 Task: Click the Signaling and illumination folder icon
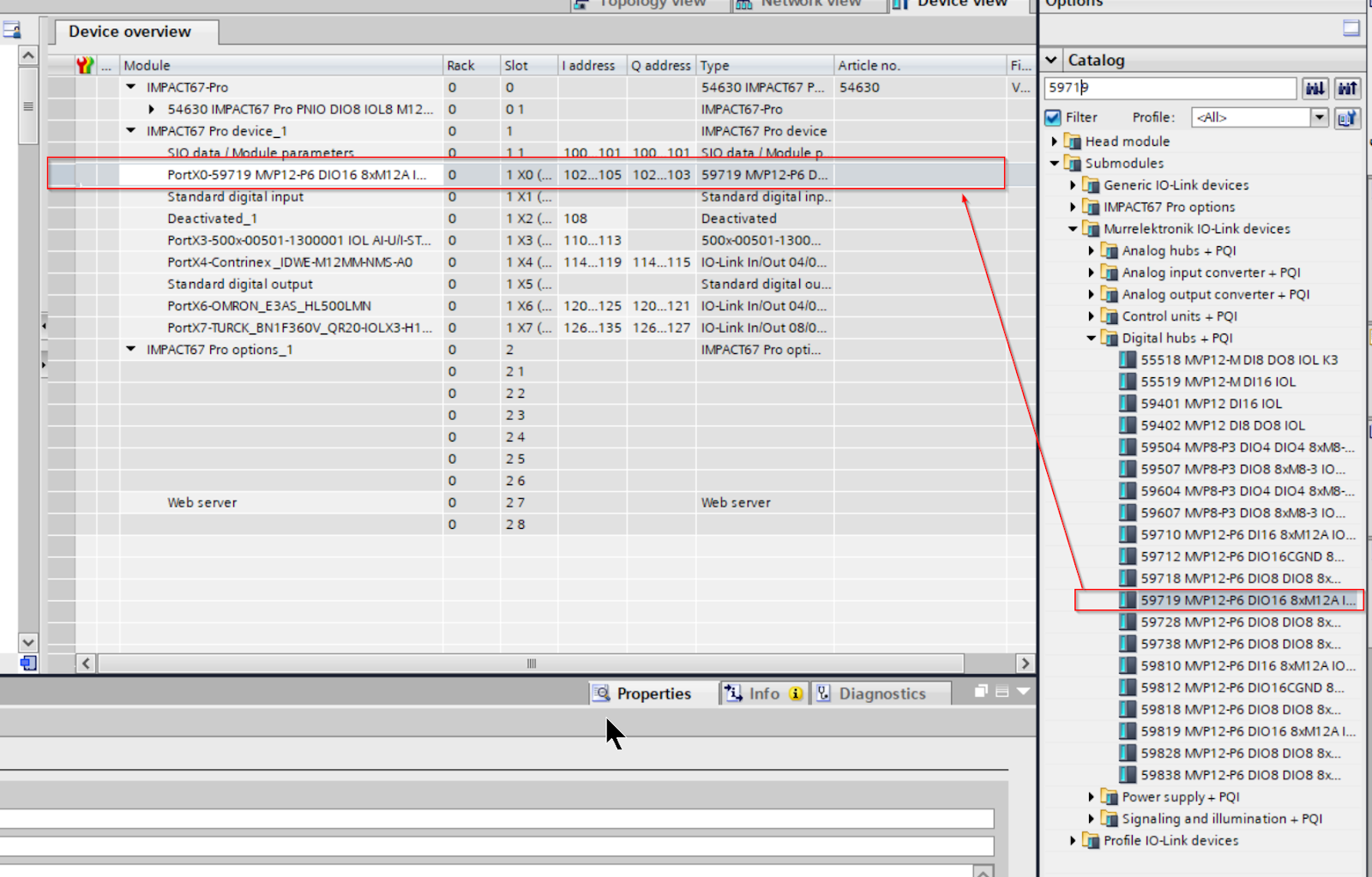1110,819
